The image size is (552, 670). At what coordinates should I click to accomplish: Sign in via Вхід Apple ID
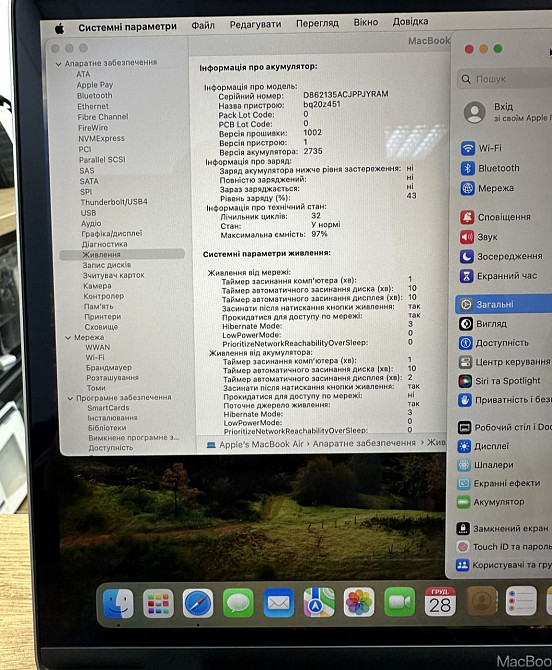tap(507, 112)
